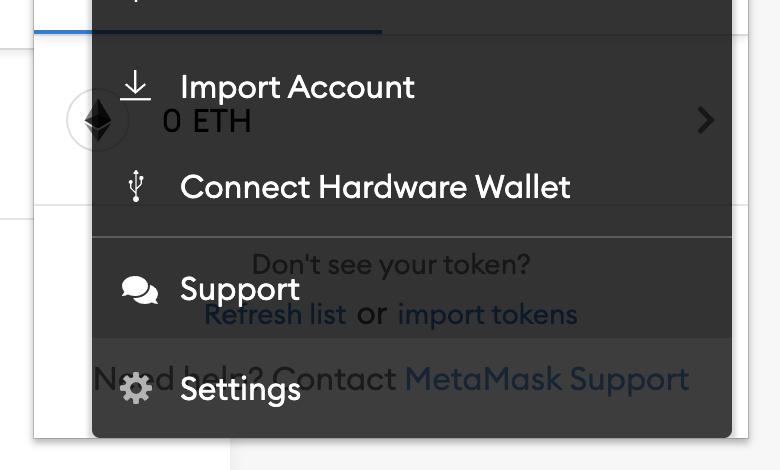Click the Ethereum diamond logo icon
This screenshot has width=780, height=470.
pyautogui.click(x=98, y=120)
